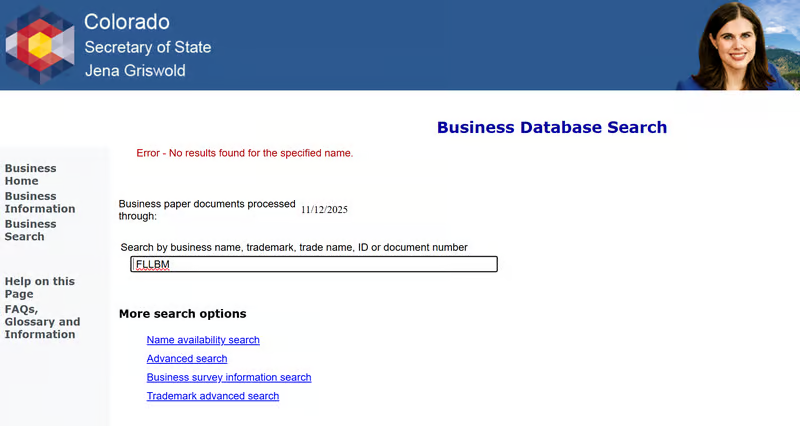
Task: Open Business survey information search
Action: coord(229,378)
